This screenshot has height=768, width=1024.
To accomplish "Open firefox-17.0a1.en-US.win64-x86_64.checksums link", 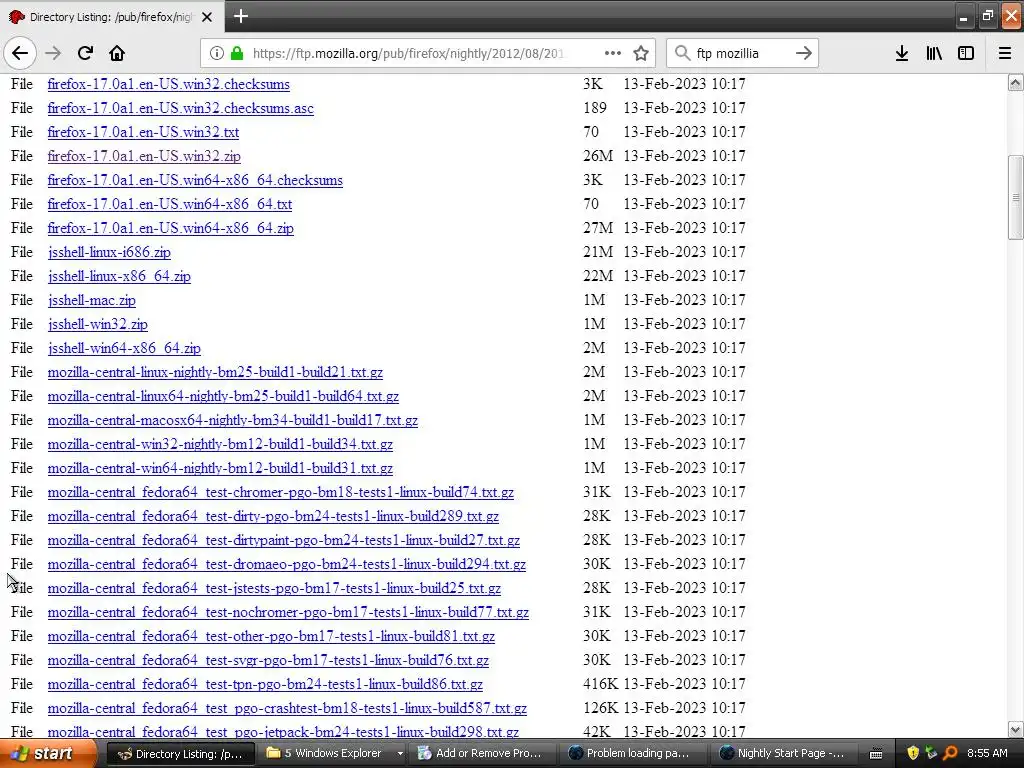I will click(x=195, y=180).
